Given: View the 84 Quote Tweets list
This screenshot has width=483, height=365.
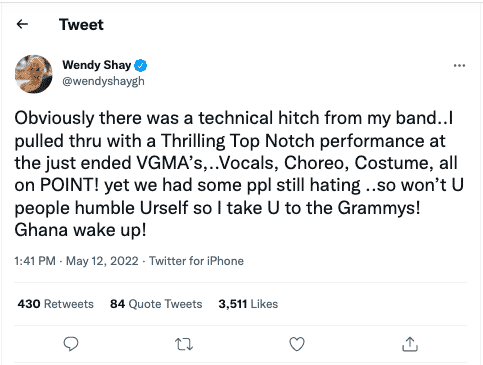Looking at the screenshot, I should (x=156, y=304).
